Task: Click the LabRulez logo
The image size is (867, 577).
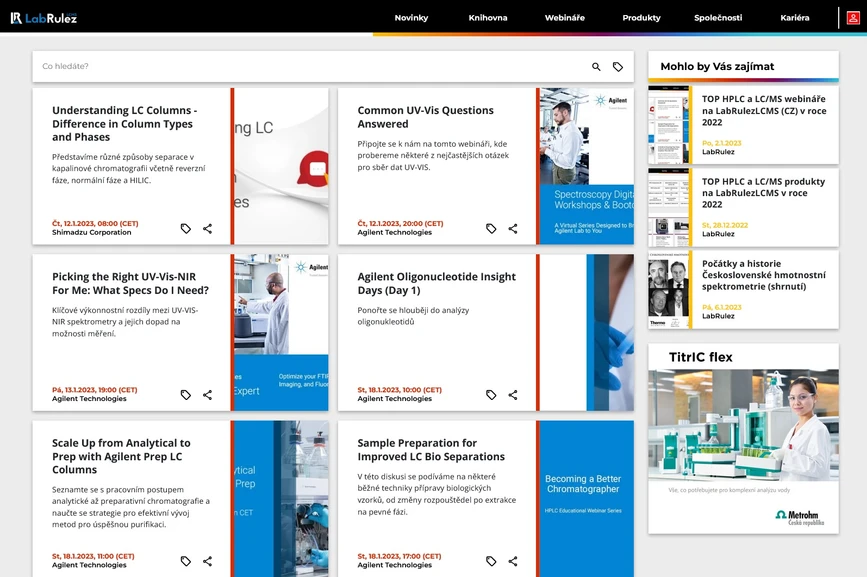Action: [x=44, y=18]
